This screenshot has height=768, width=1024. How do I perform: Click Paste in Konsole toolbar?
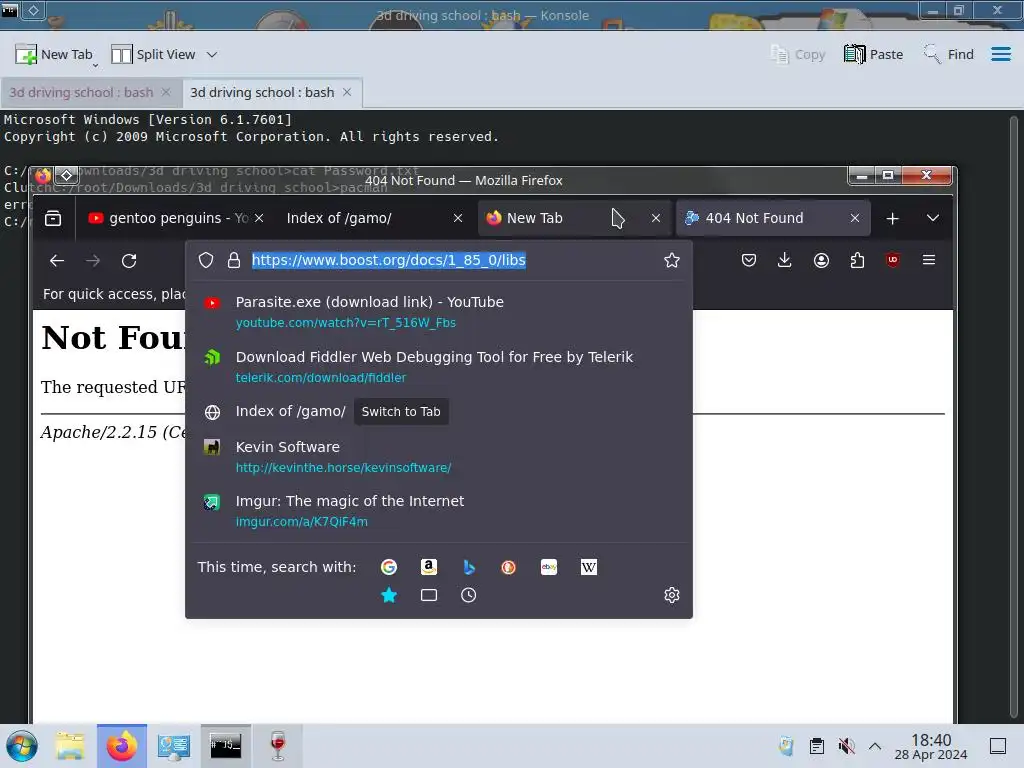873,55
